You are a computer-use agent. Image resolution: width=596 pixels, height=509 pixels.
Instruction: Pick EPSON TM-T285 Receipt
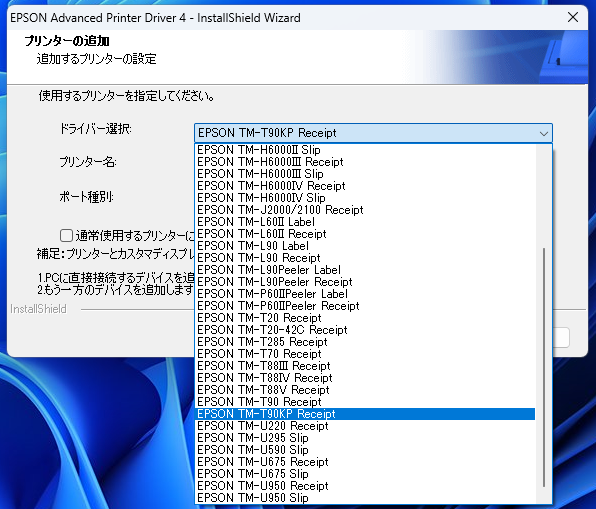point(365,342)
